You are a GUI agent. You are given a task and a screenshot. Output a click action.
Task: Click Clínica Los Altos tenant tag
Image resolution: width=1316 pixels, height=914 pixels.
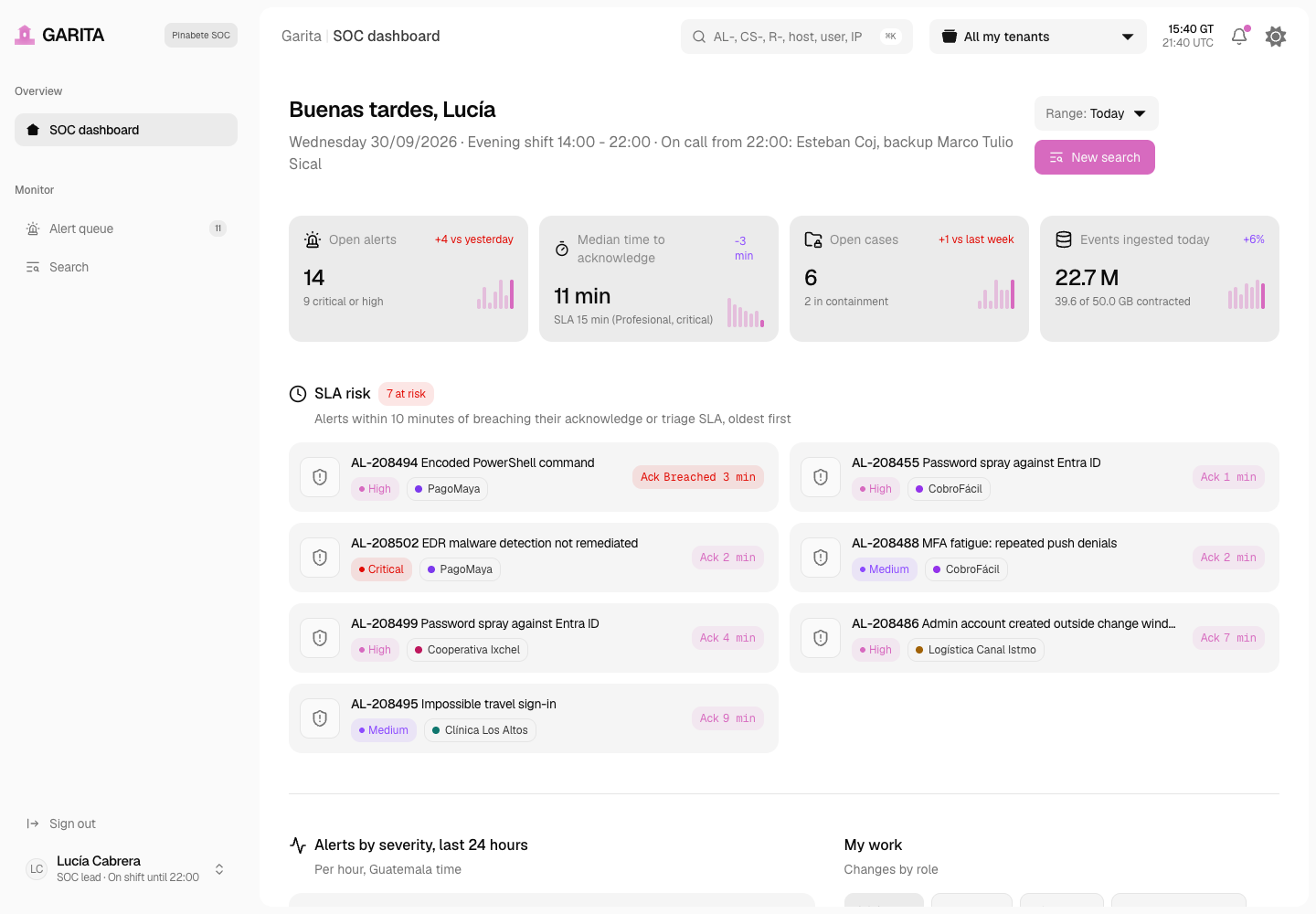(480, 730)
